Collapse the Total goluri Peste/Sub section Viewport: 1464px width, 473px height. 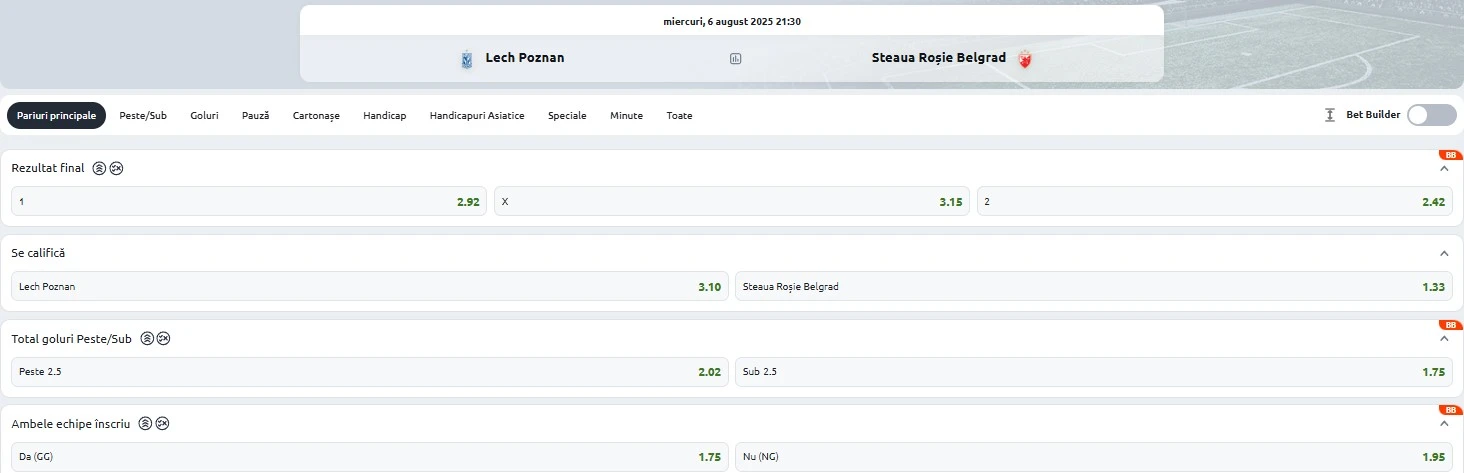click(x=1443, y=339)
